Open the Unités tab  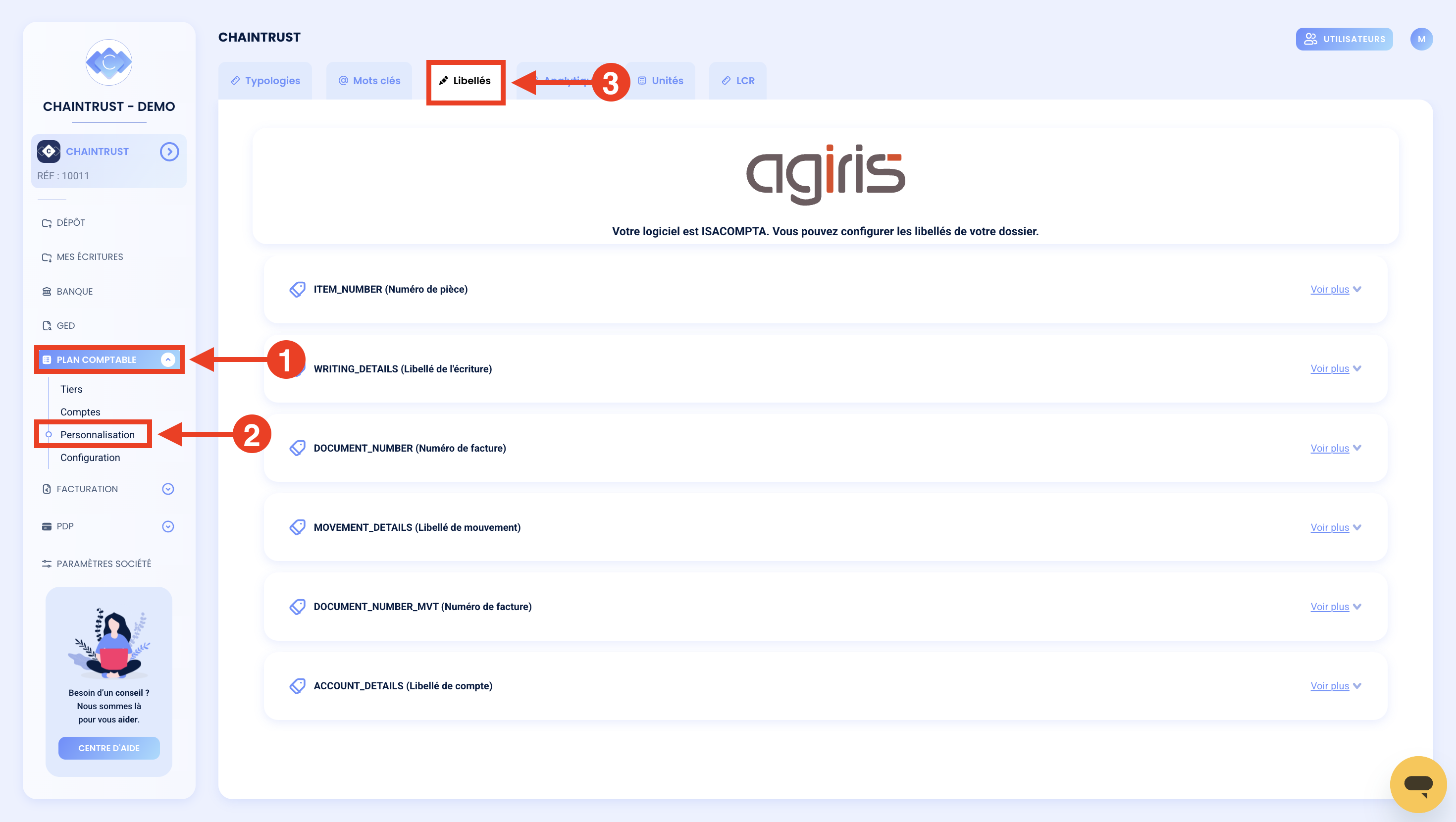[660, 81]
